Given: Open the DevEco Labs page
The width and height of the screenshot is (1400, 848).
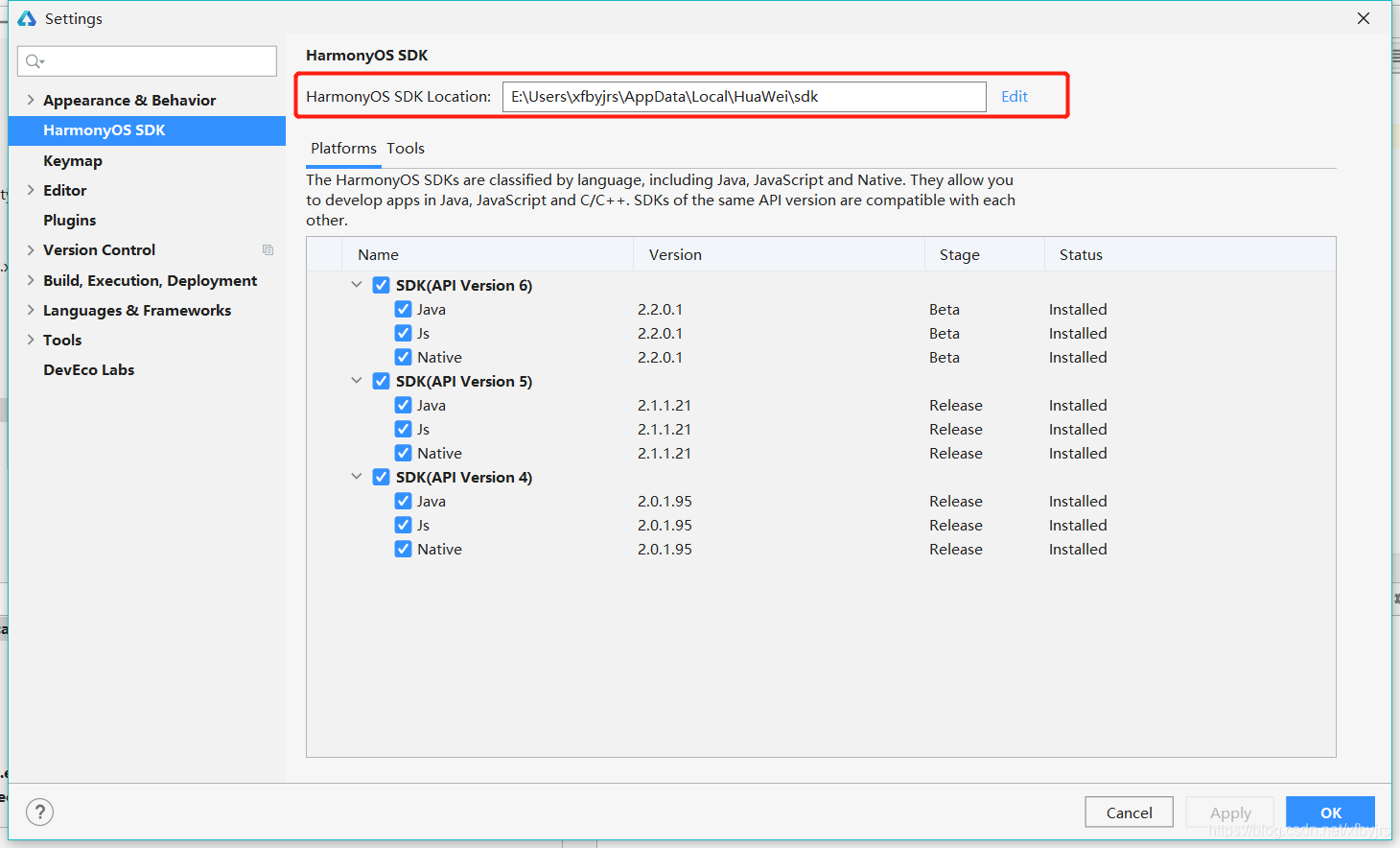Looking at the screenshot, I should pyautogui.click(x=89, y=369).
